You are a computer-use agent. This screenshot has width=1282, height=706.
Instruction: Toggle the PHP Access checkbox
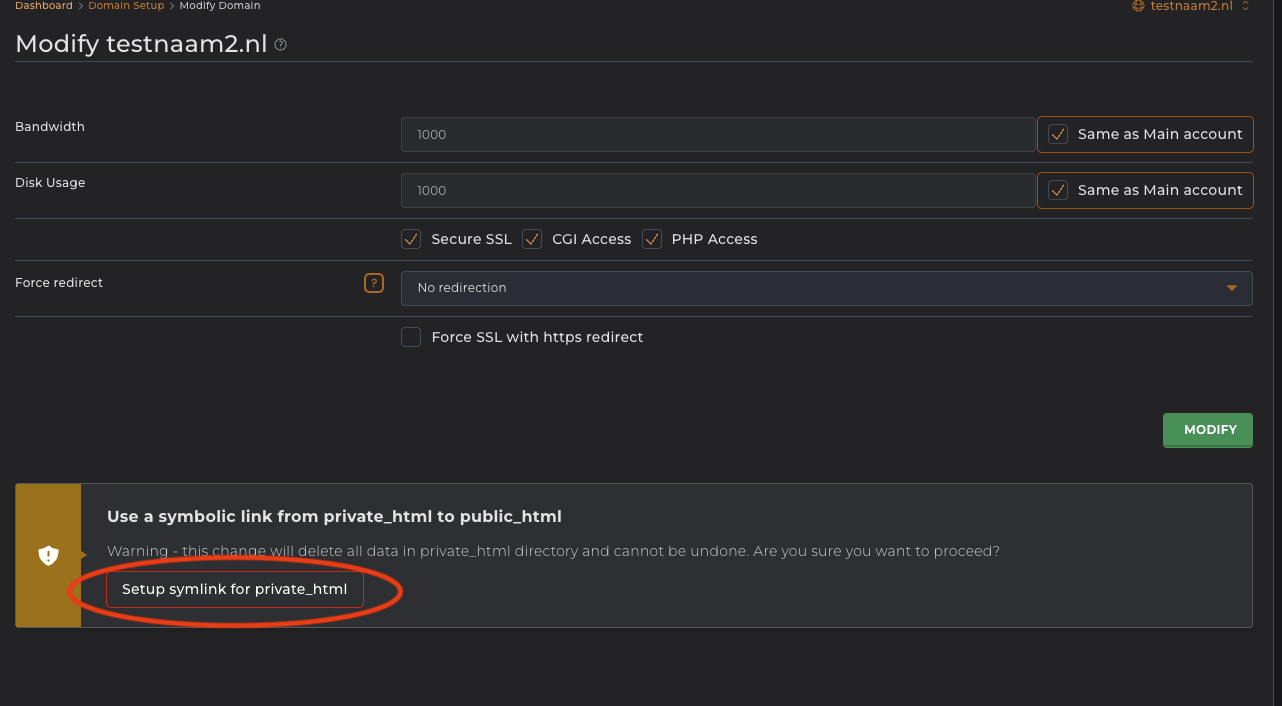652,239
